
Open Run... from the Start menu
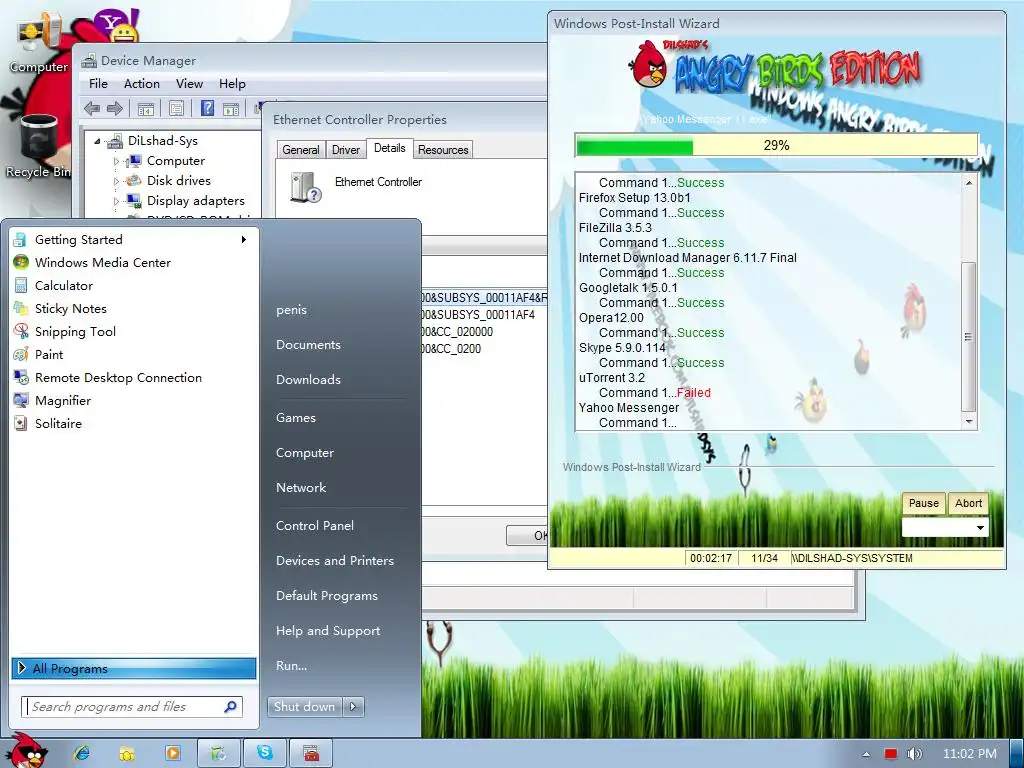click(291, 665)
